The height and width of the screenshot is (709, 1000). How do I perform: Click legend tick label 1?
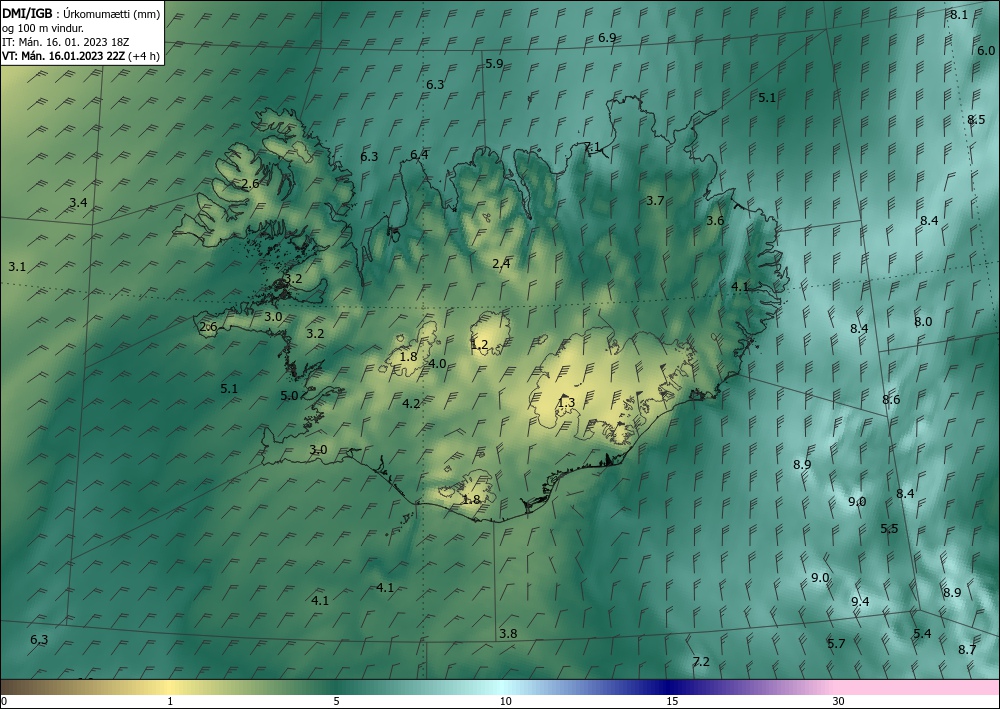(x=170, y=702)
